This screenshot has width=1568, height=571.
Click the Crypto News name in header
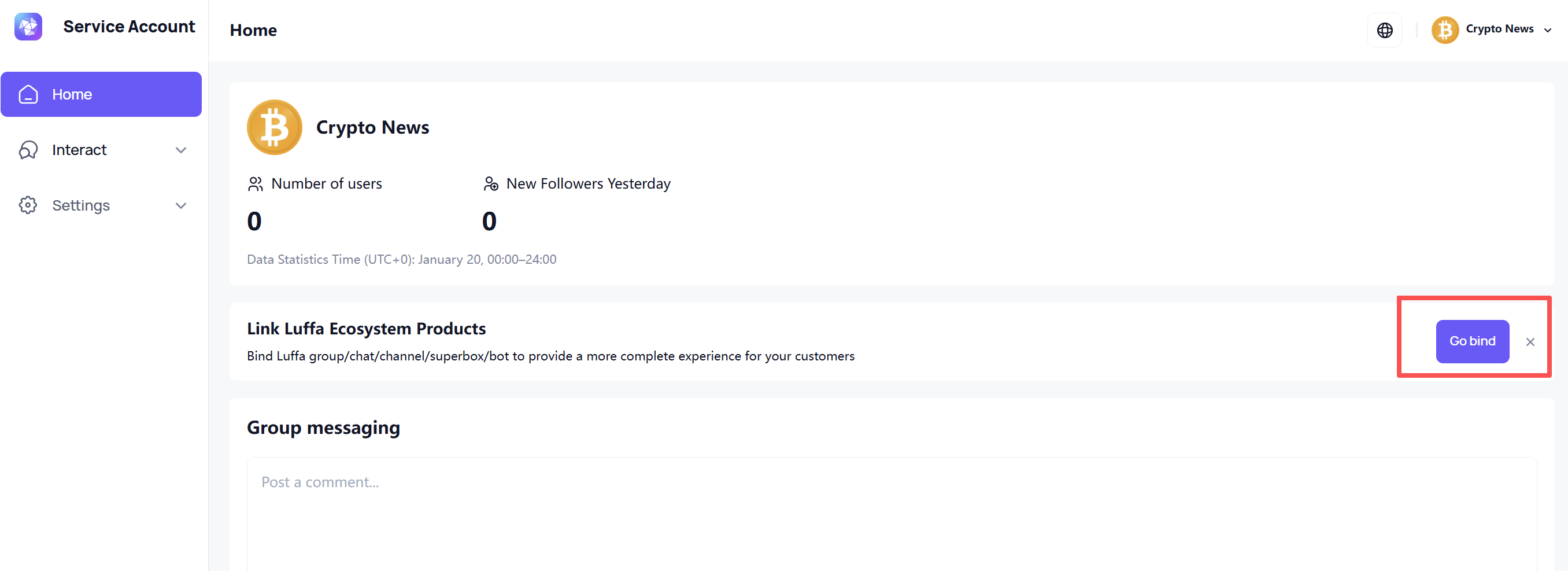[1499, 28]
